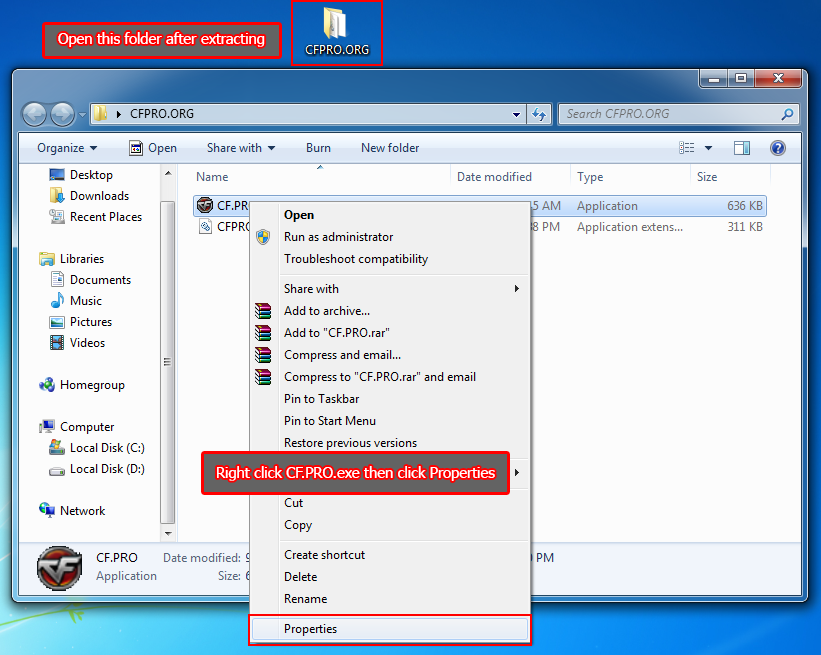Sort by the Size column header
The height and width of the screenshot is (655, 821).
[706, 177]
